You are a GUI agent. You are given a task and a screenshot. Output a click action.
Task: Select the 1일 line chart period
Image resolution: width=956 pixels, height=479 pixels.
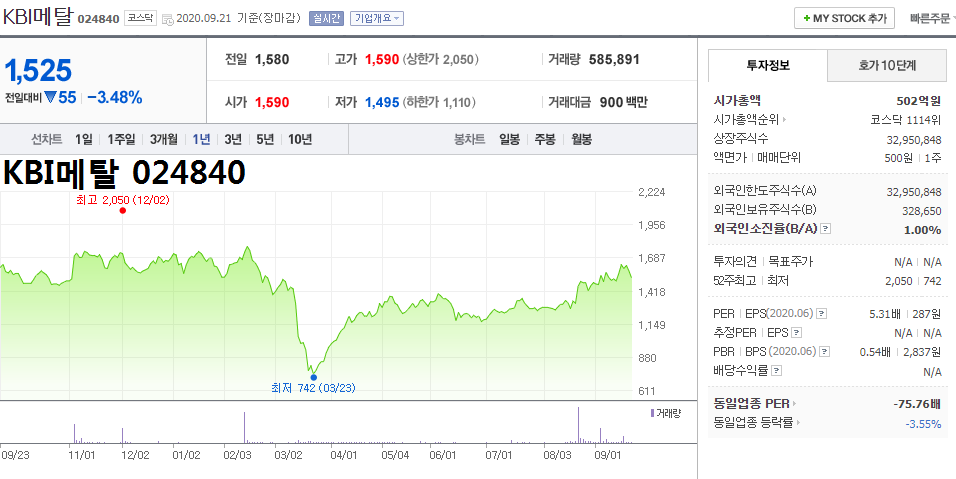point(84,140)
